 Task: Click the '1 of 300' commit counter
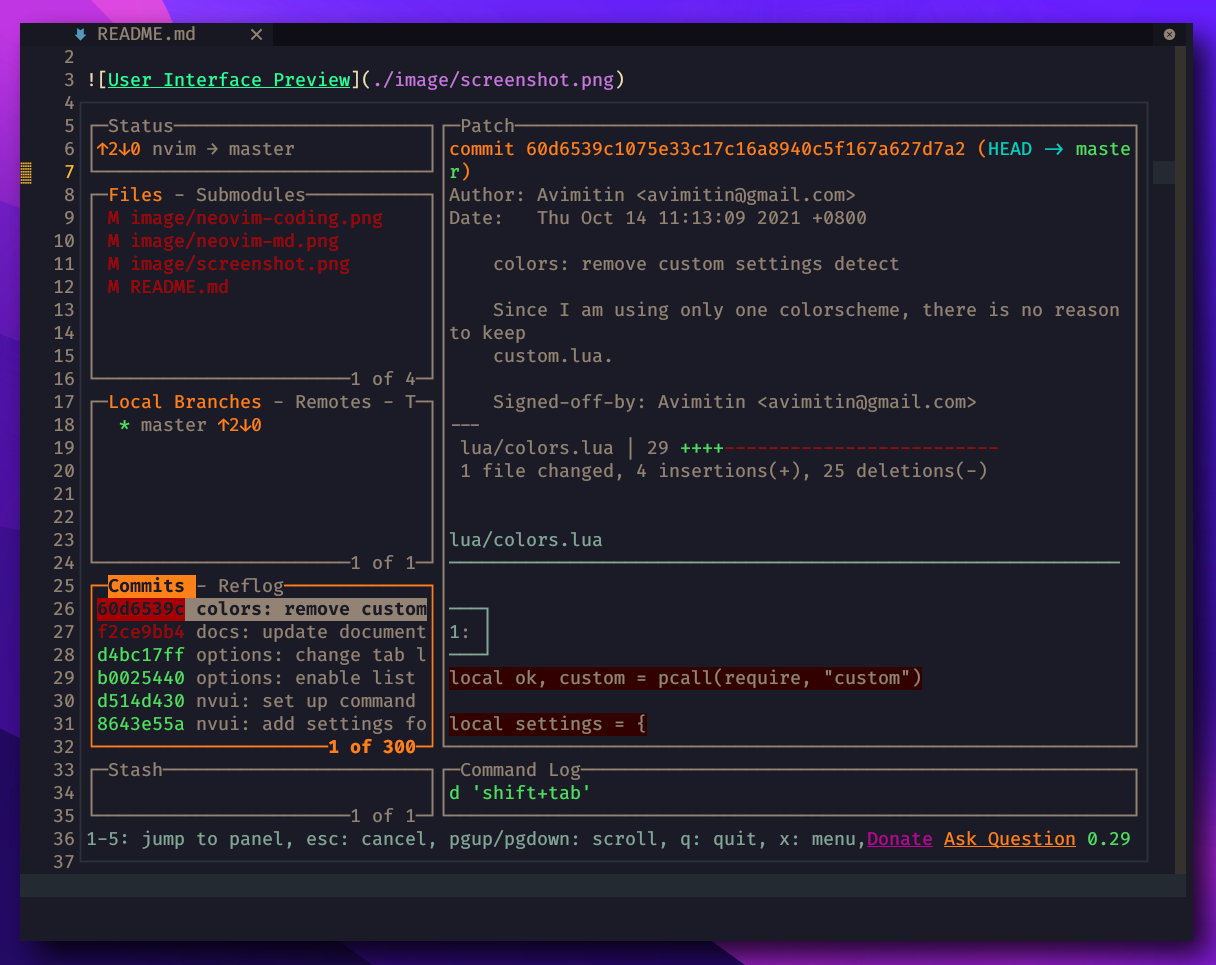click(372, 747)
